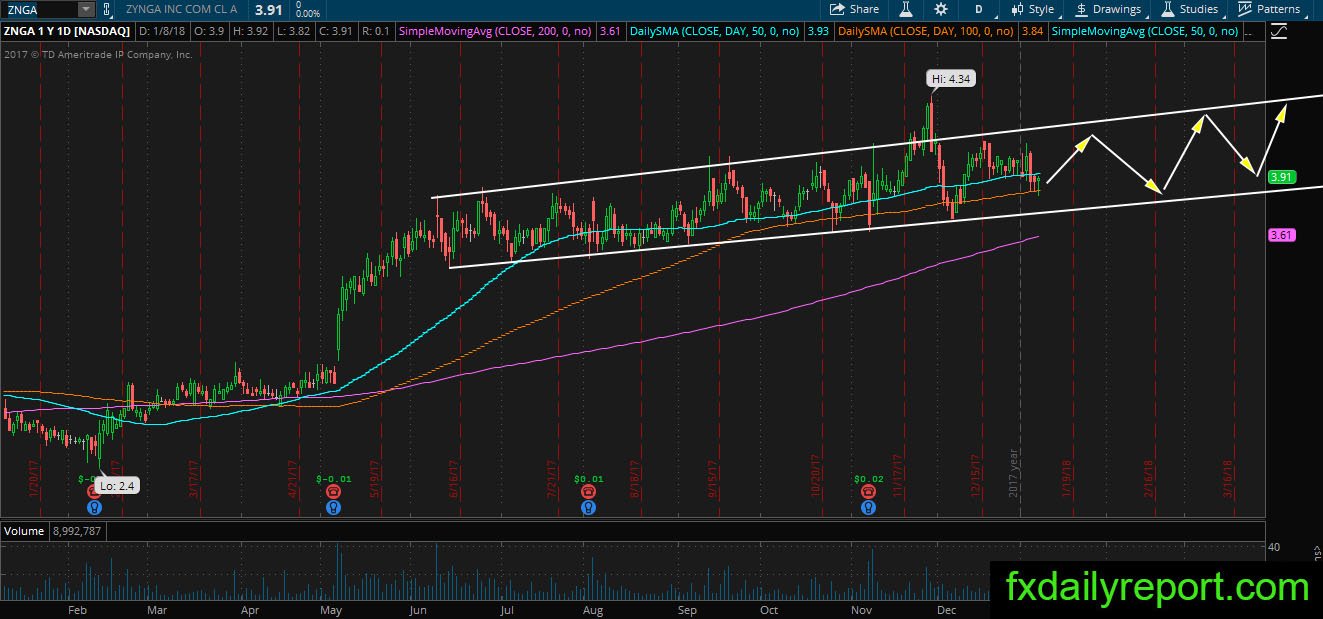Click the 6/16/17 expiration date marker

click(453, 479)
